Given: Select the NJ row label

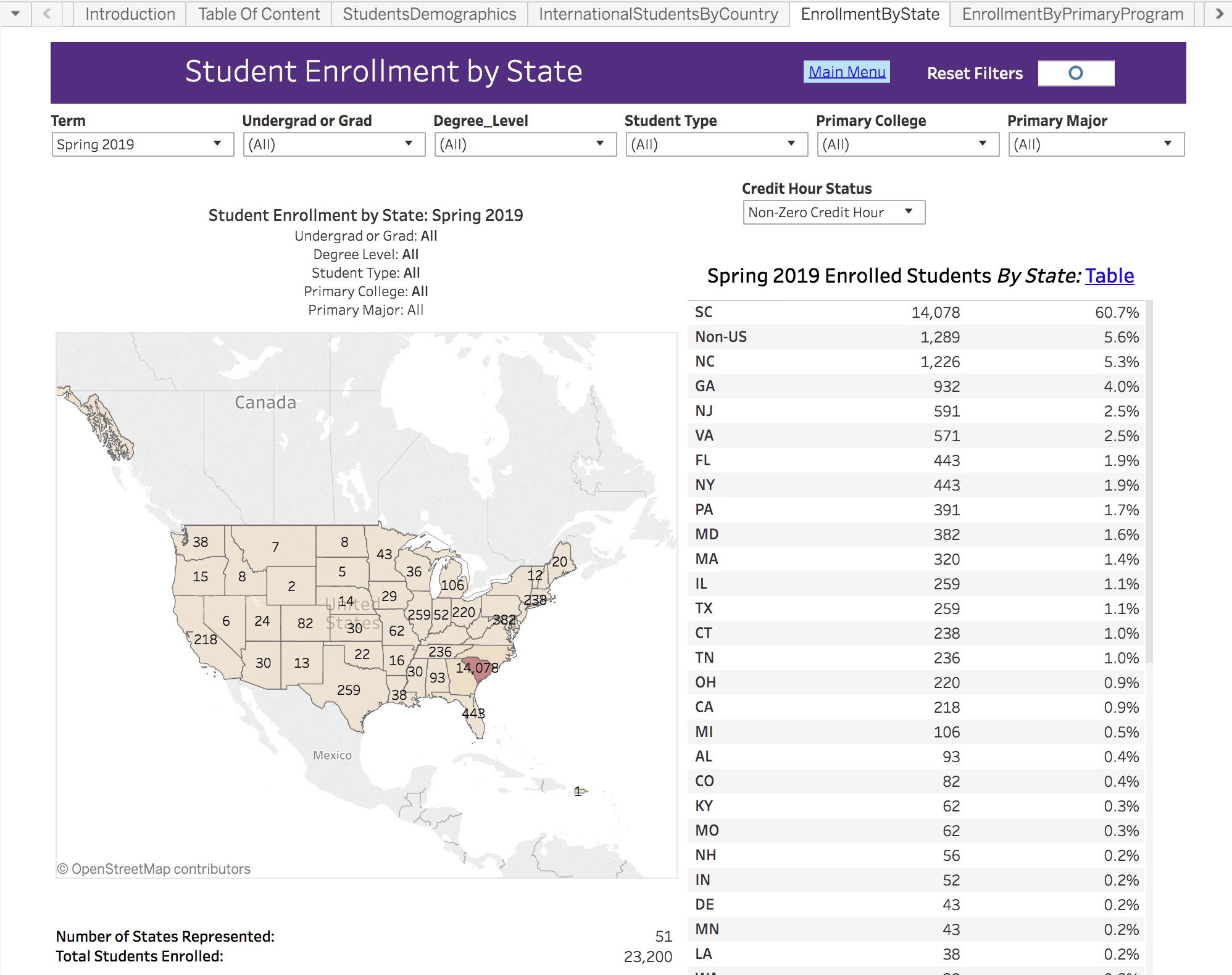Looking at the screenshot, I should pyautogui.click(x=704, y=411).
